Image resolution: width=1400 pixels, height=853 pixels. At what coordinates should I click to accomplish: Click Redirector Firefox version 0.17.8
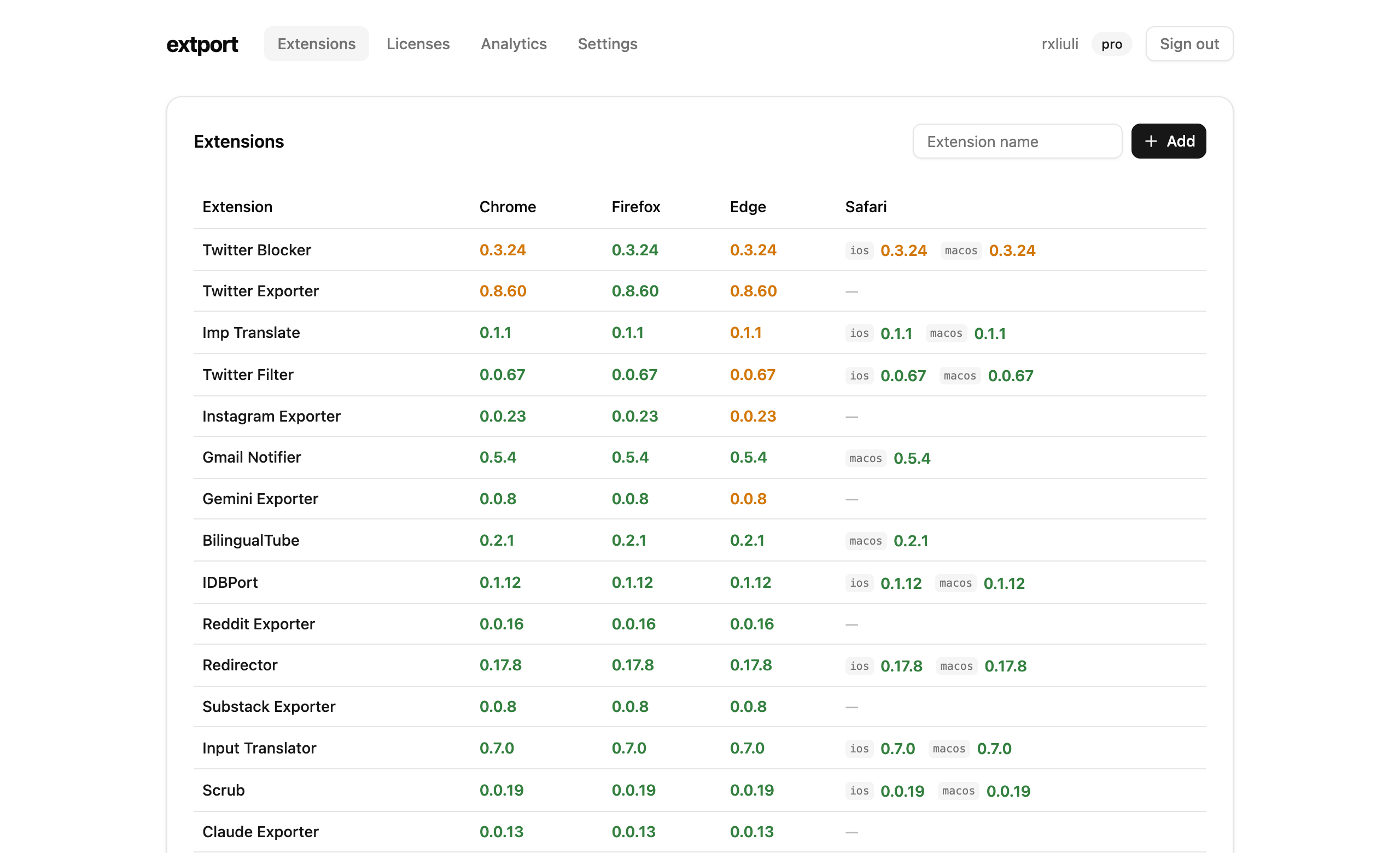click(x=632, y=664)
